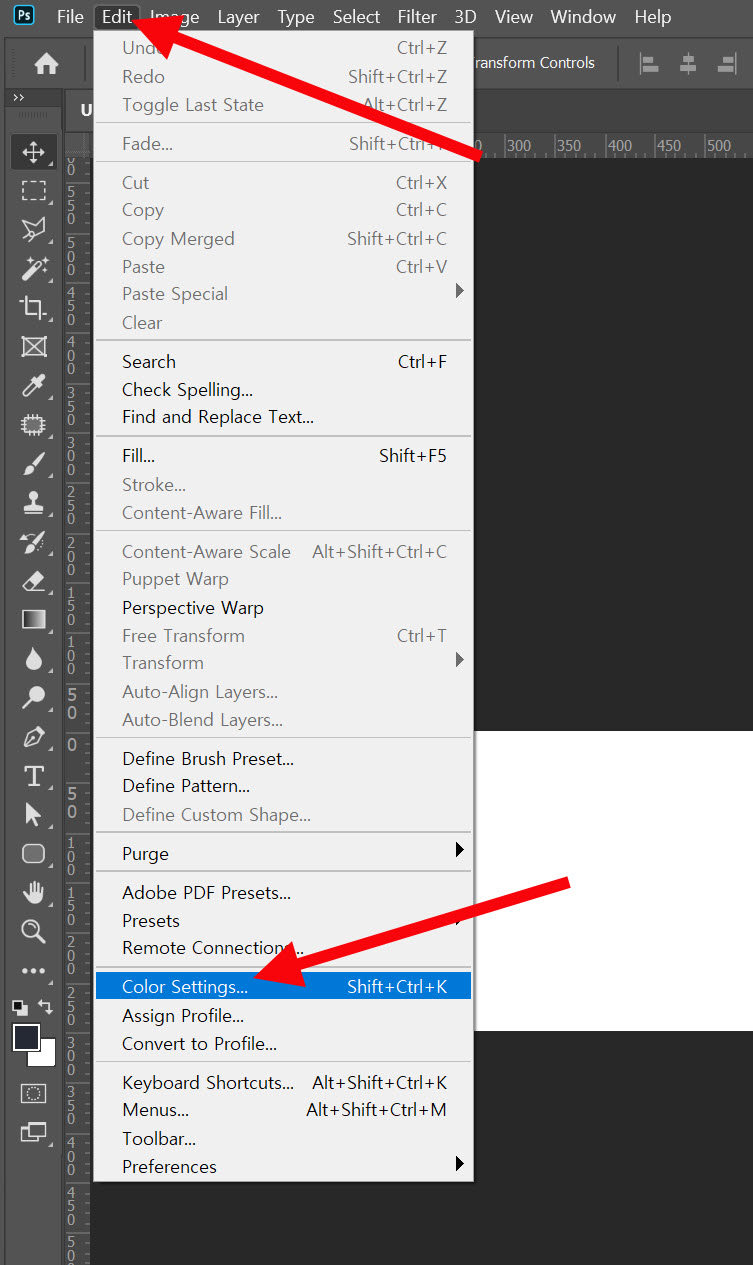
Task: Open the Edit Toolbar three-dots icon
Action: pos(34,971)
